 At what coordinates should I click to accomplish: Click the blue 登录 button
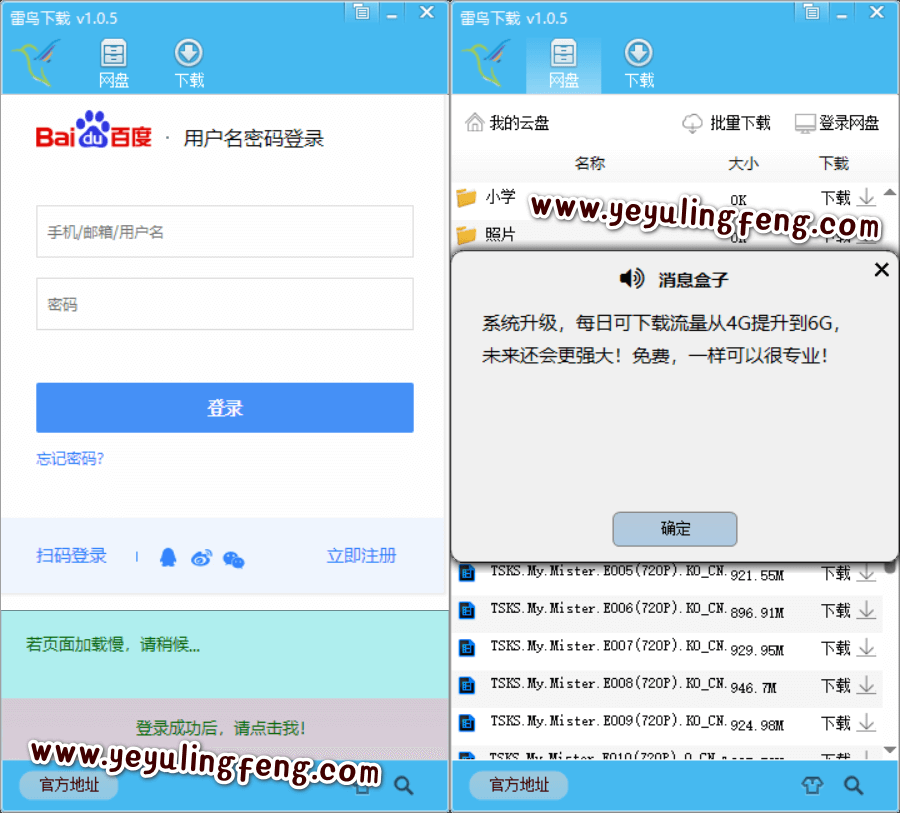pos(225,407)
